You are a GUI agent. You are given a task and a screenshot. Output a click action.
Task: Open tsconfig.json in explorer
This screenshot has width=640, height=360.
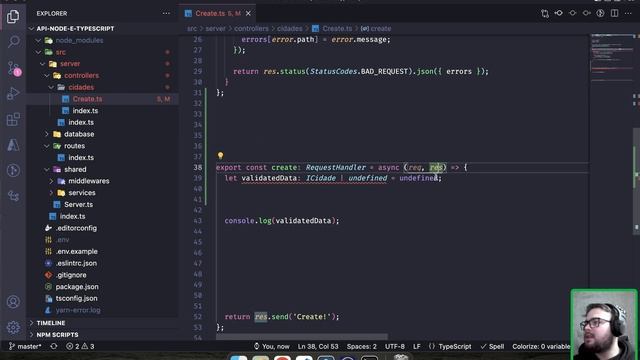click(77, 298)
